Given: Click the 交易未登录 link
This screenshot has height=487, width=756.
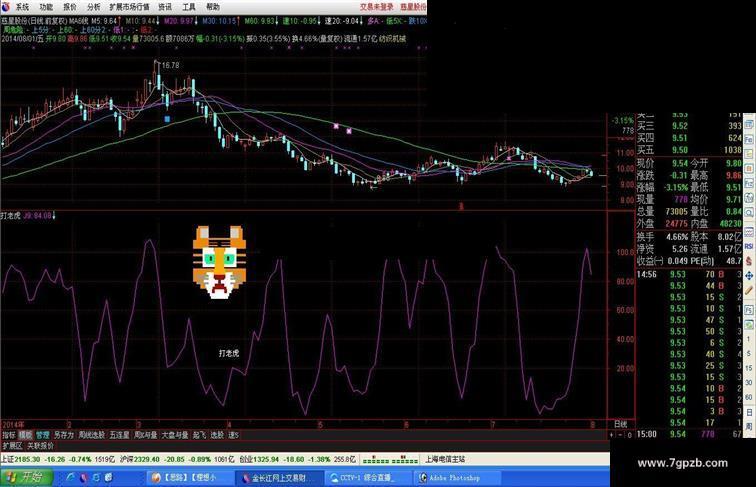Looking at the screenshot, I should click(x=377, y=7).
